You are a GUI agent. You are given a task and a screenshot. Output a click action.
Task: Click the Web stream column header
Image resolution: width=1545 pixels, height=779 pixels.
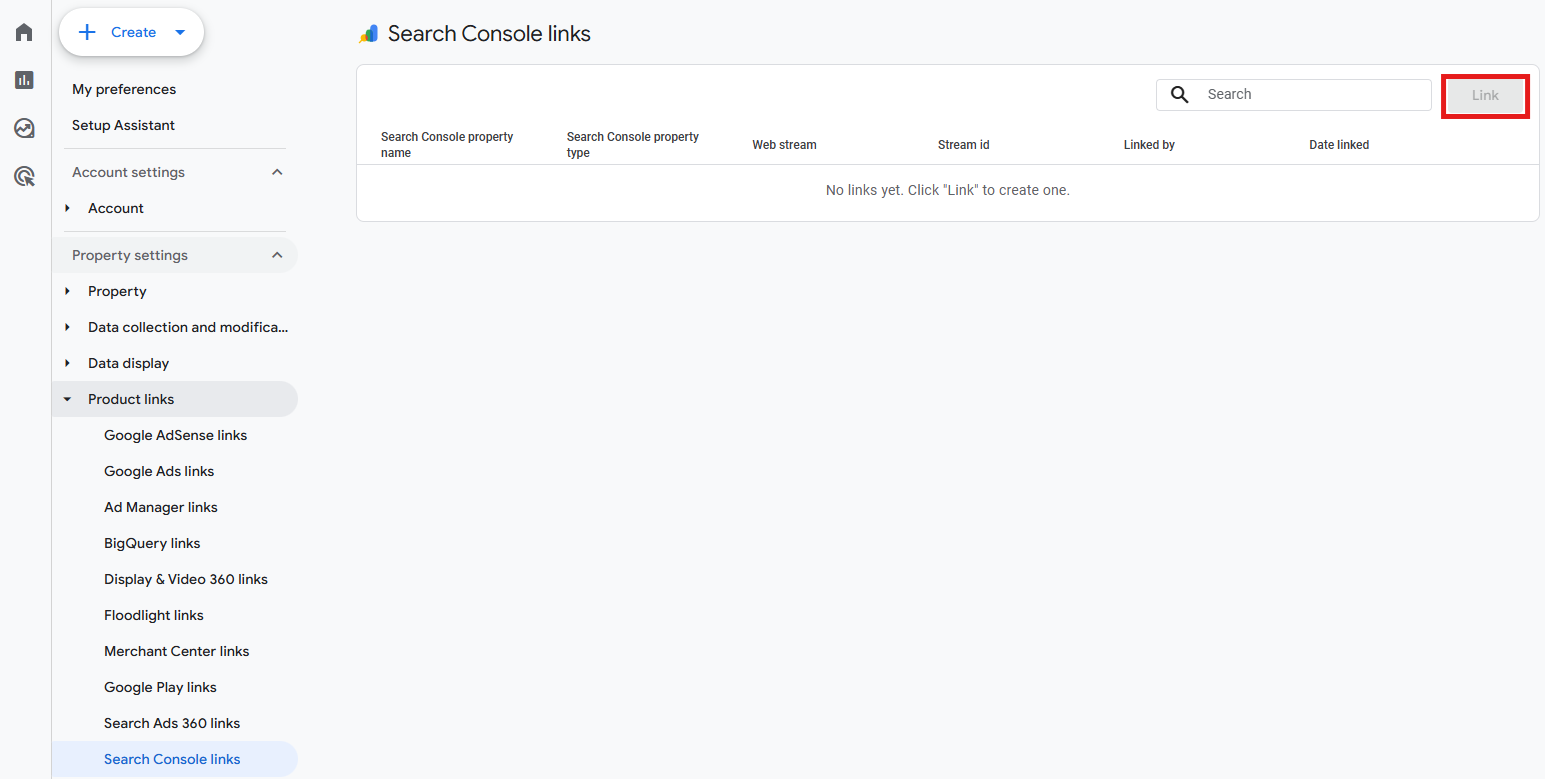coord(784,145)
